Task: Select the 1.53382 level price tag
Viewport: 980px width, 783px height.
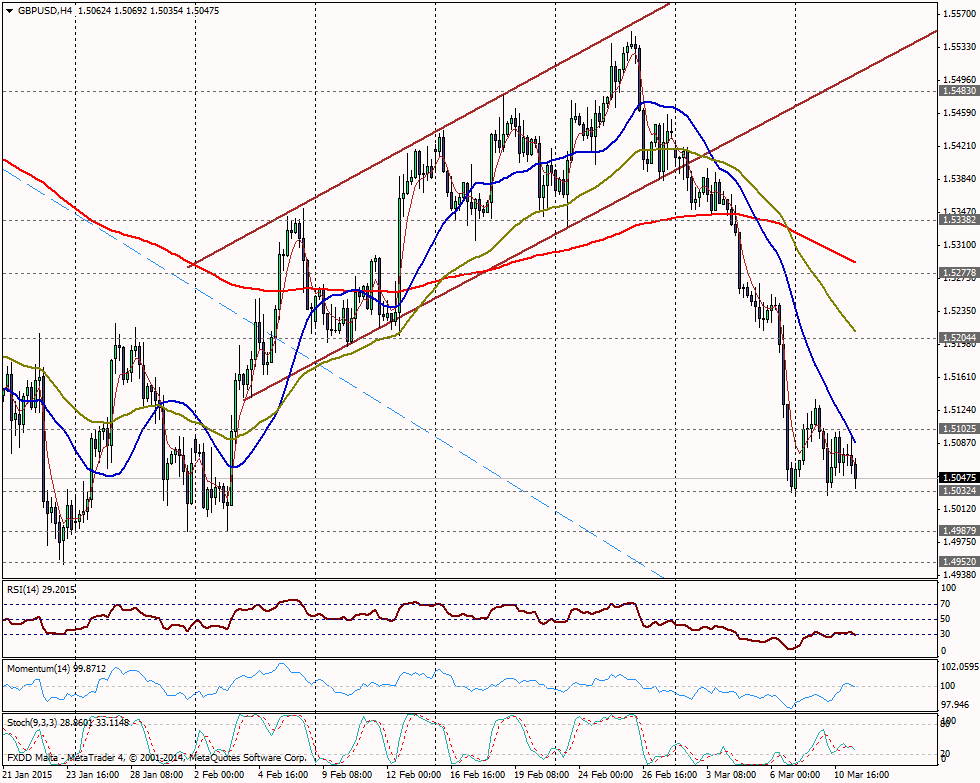Action: (x=957, y=220)
